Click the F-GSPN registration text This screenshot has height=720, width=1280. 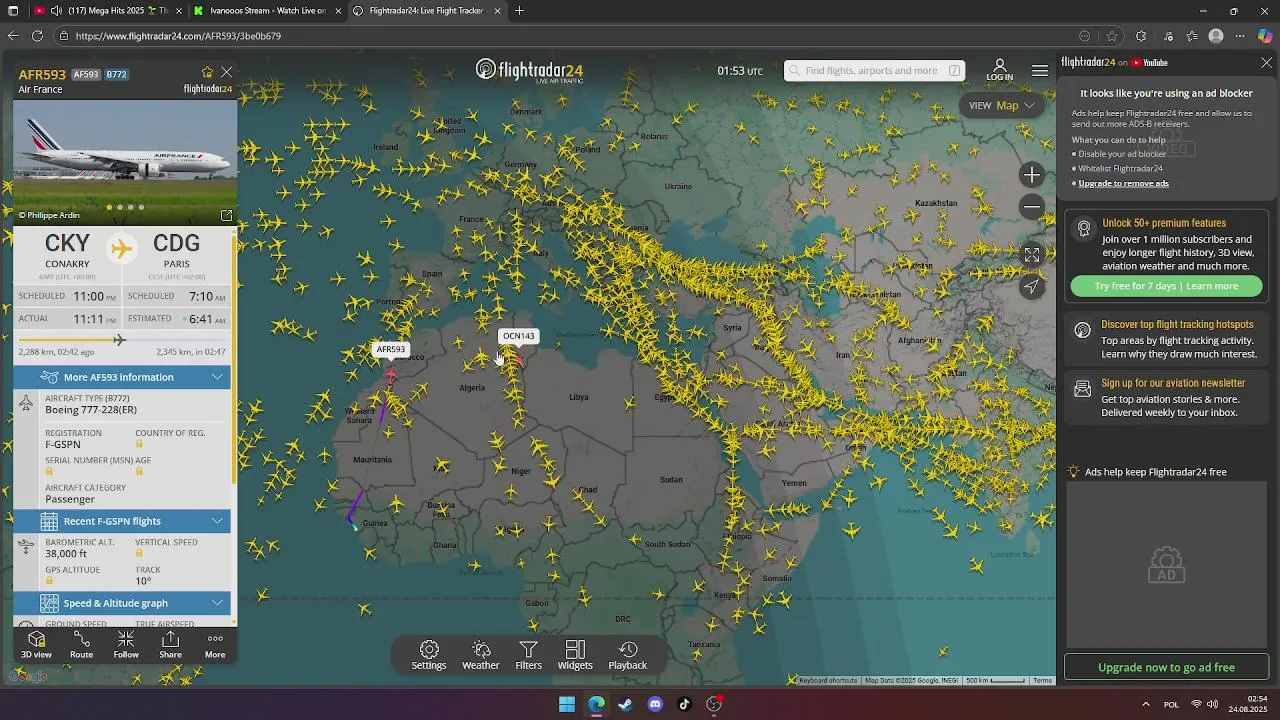coord(63,444)
